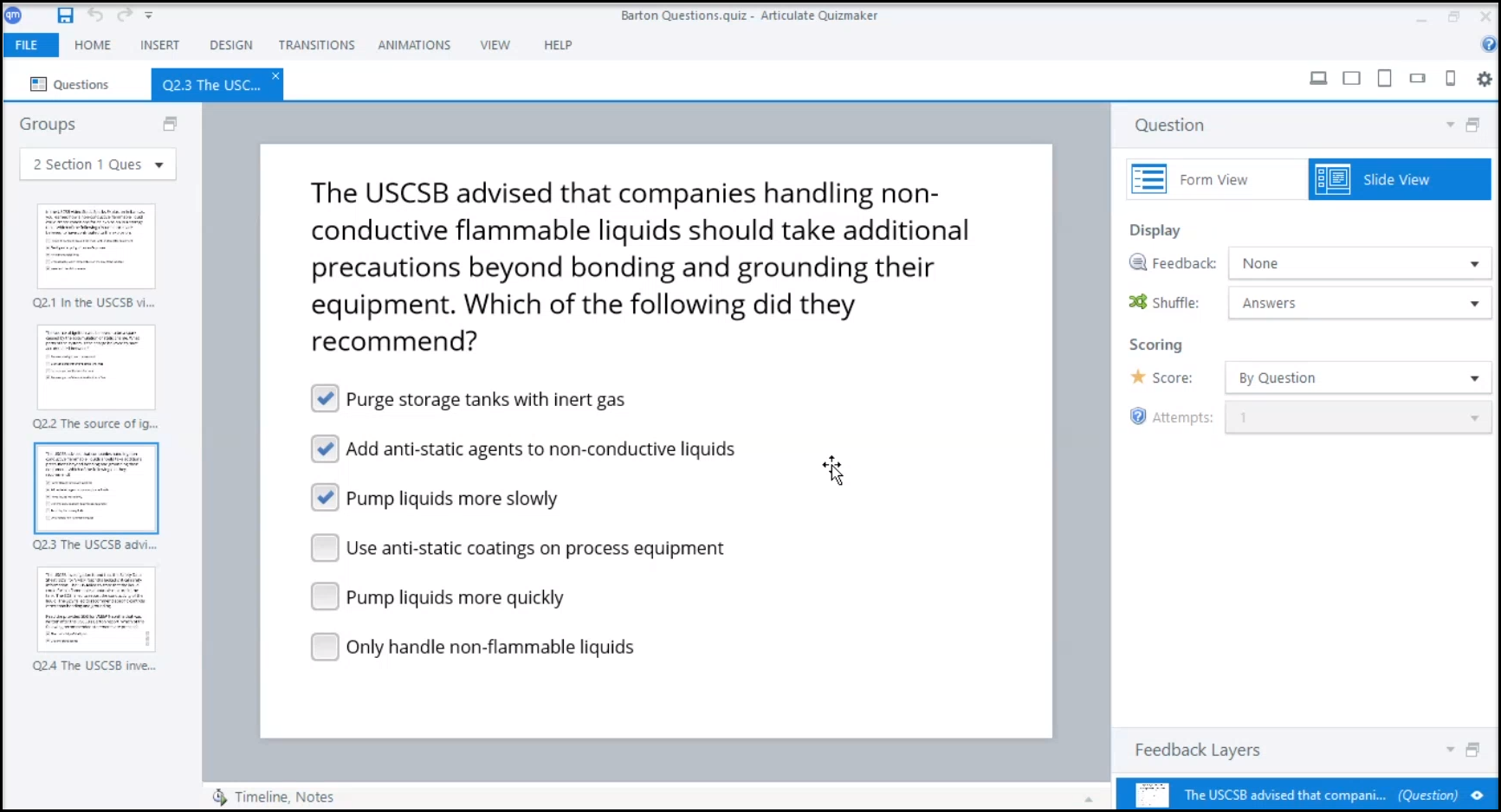The width and height of the screenshot is (1501, 812).
Task: Open the disabled Attempts dropdown
Action: pyautogui.click(x=1357, y=417)
